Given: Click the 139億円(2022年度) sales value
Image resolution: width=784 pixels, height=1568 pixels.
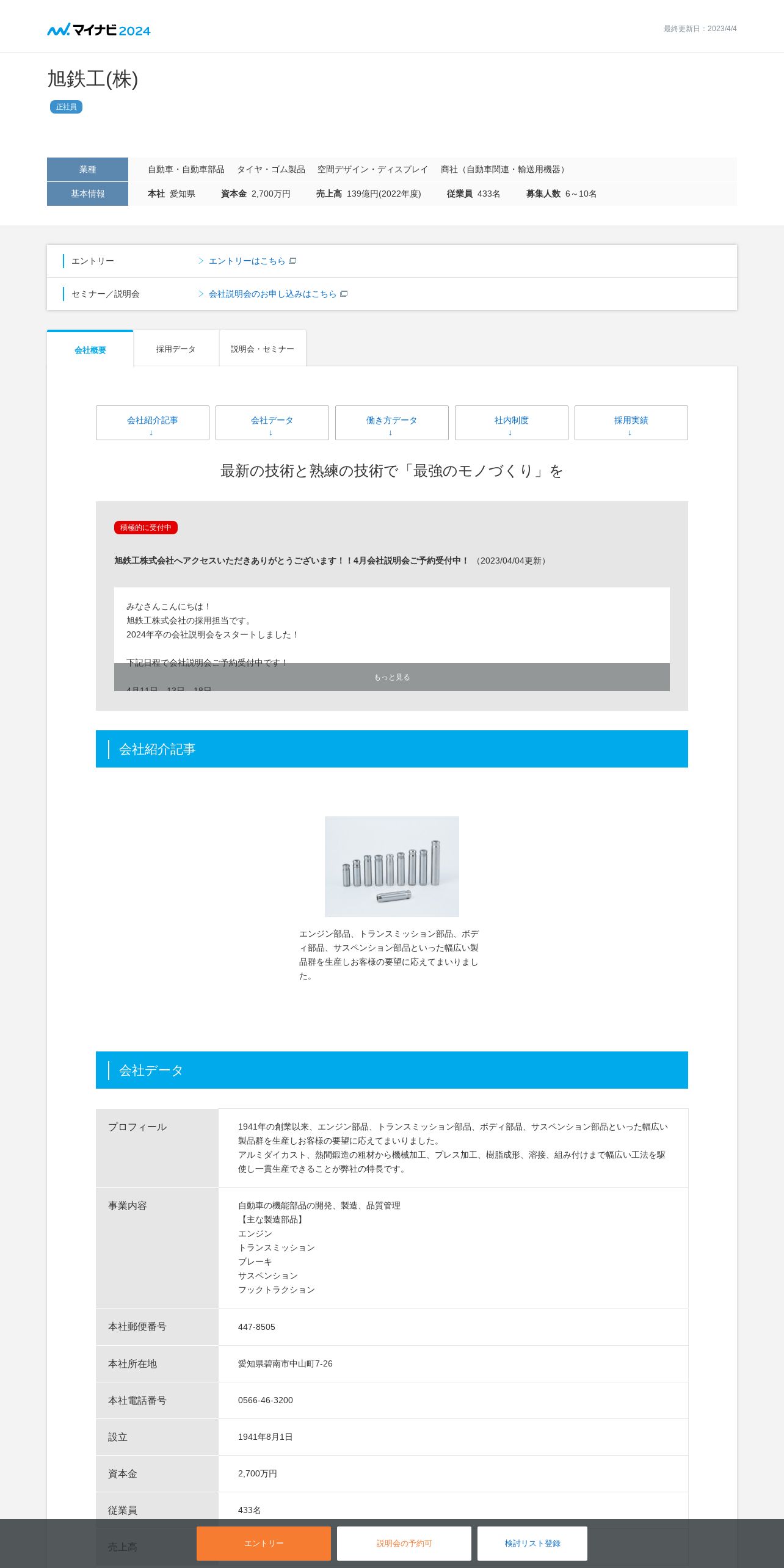Looking at the screenshot, I should [384, 194].
